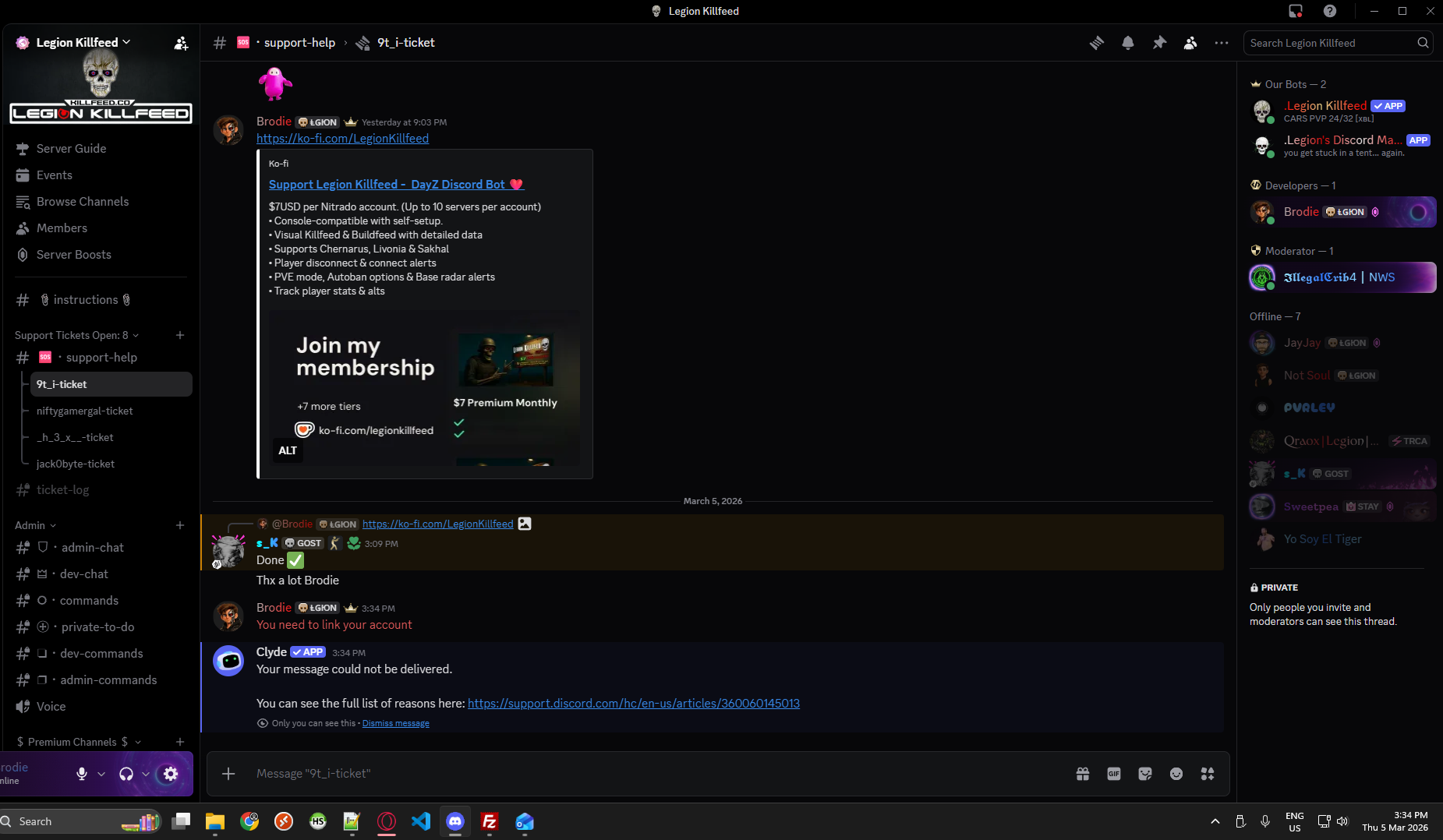Open the dev-chat channel
This screenshot has width=1443, height=840.
(100, 574)
